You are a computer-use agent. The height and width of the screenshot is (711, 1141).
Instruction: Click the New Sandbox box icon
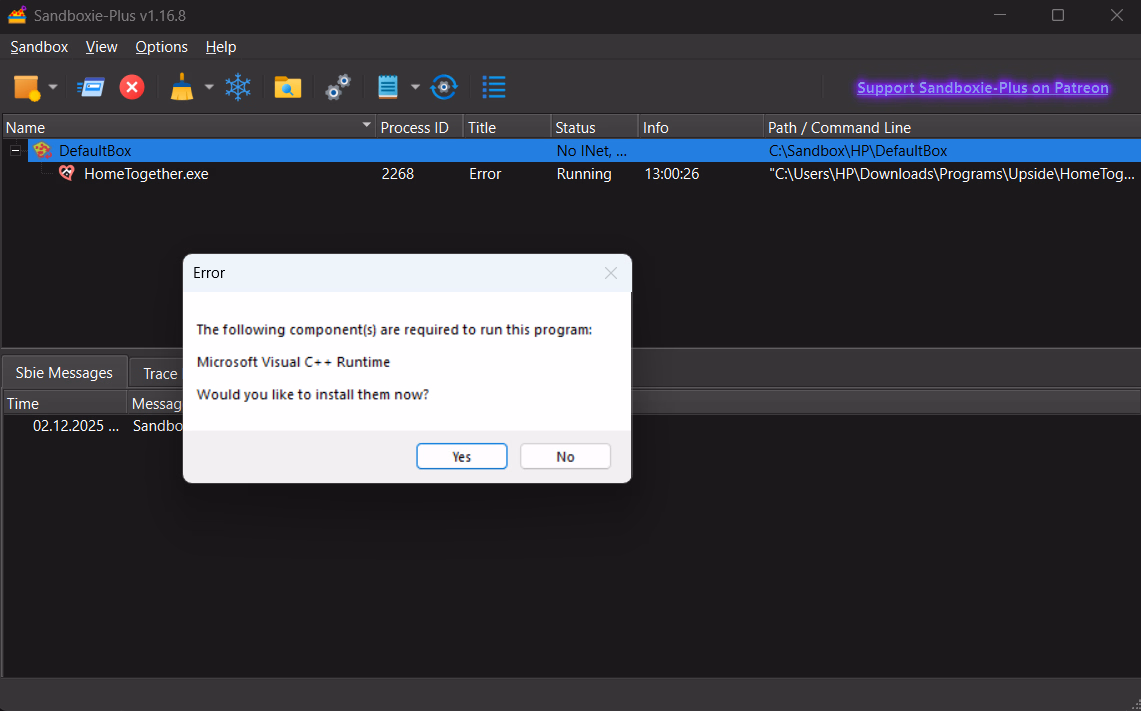point(27,88)
